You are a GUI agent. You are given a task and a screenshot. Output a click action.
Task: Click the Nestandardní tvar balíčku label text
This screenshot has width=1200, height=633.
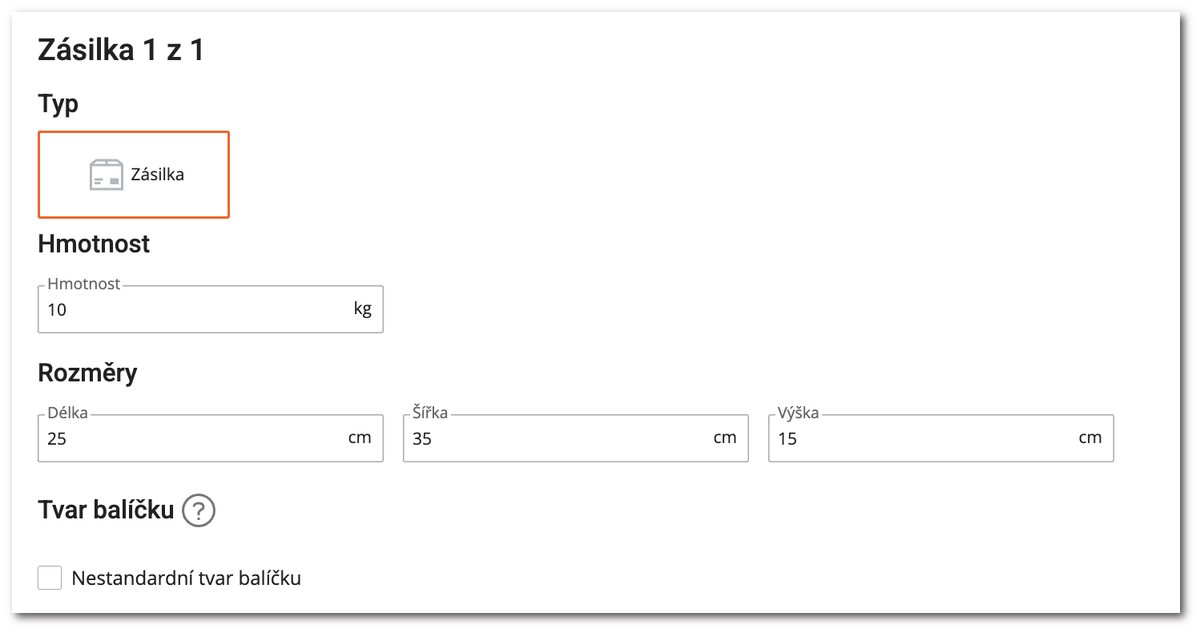[186, 578]
